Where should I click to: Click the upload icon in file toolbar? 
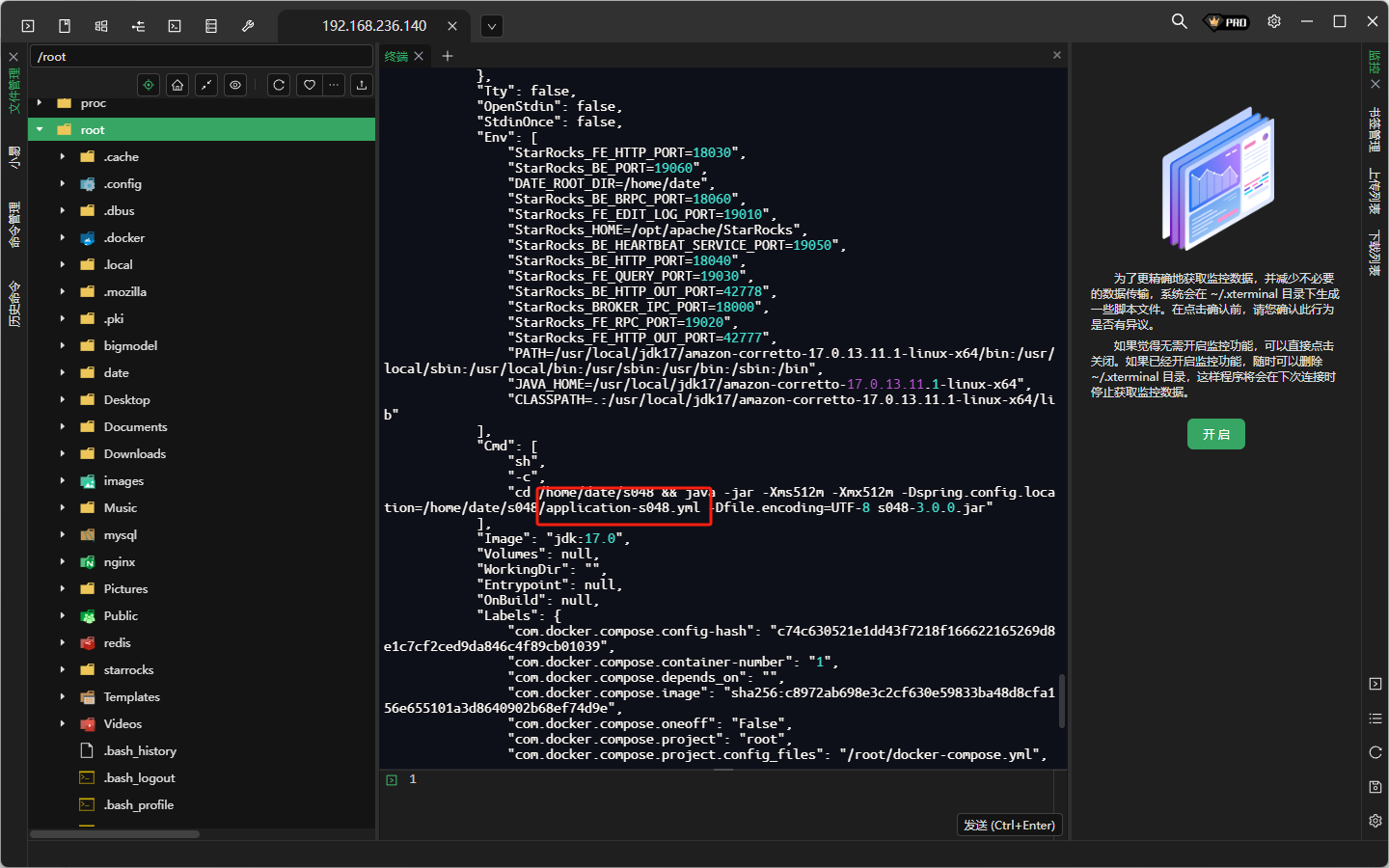[x=362, y=85]
